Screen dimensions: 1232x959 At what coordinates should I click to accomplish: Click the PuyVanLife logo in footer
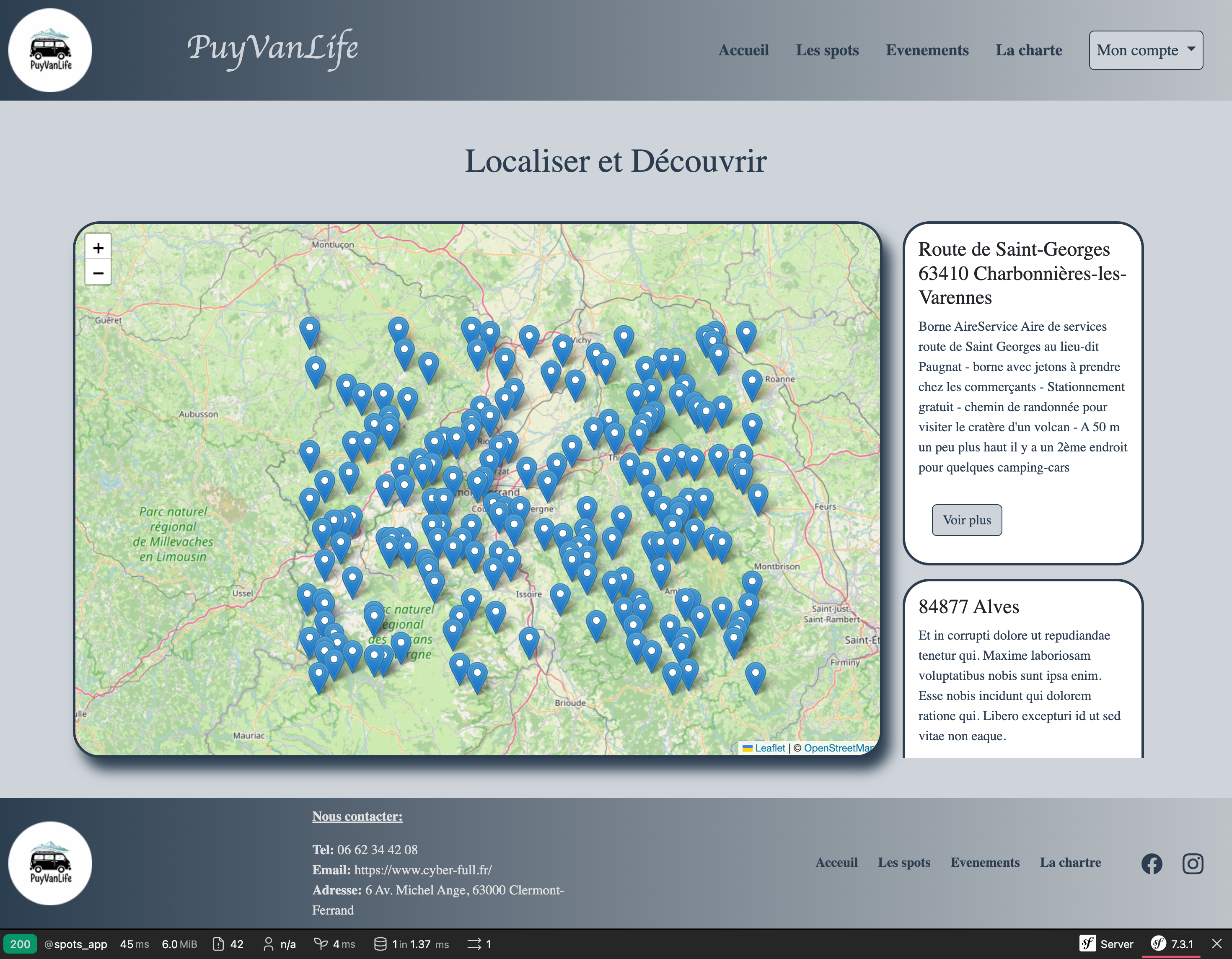coord(50,863)
